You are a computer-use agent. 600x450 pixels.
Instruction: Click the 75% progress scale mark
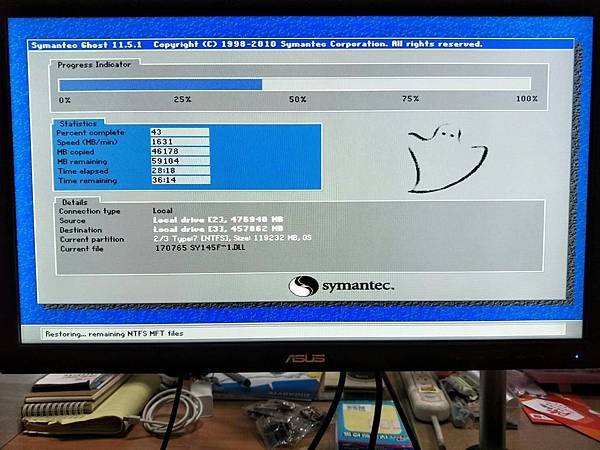pyautogui.click(x=410, y=99)
